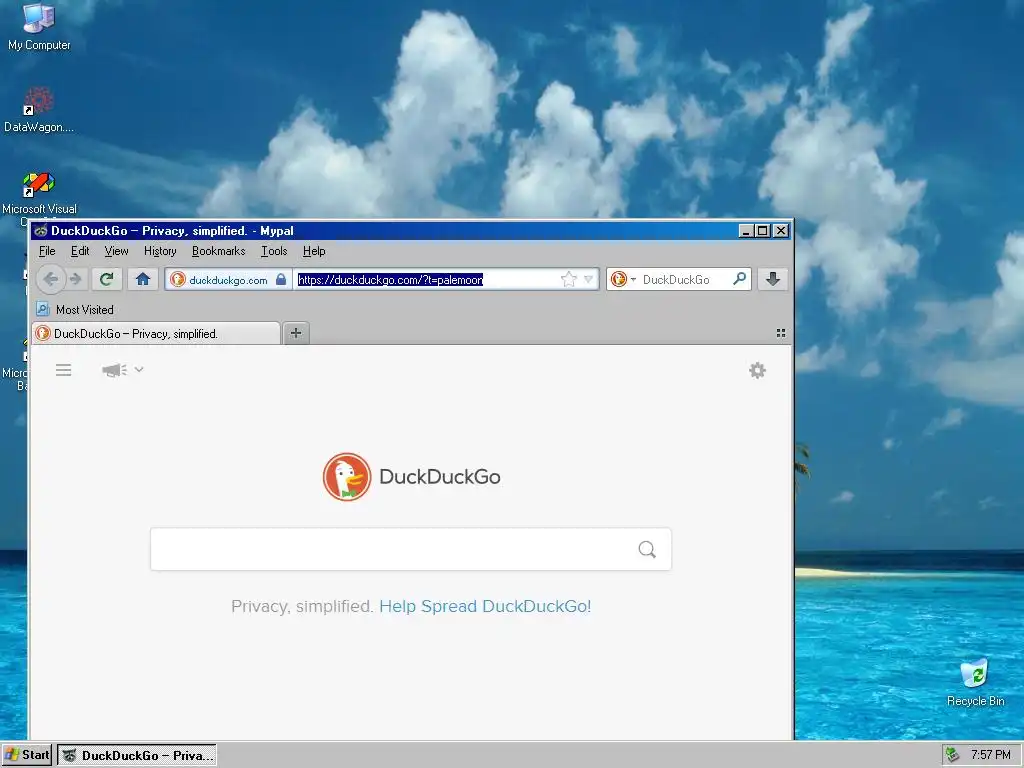The image size is (1024, 768).
Task: Choose search engine via DuckDuckGo icon dropdown
Action: pos(622,280)
